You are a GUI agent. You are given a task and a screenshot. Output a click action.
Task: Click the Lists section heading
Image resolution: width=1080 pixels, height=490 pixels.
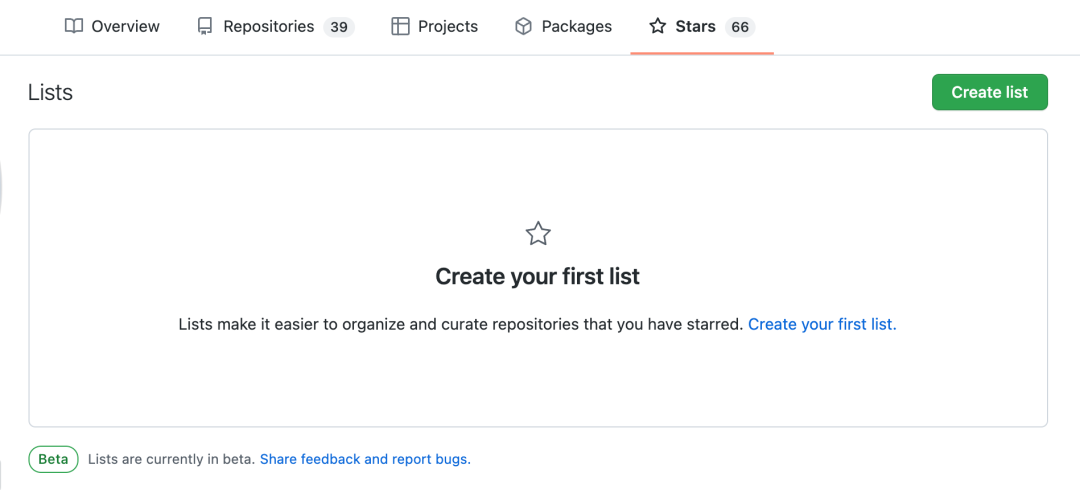50,92
